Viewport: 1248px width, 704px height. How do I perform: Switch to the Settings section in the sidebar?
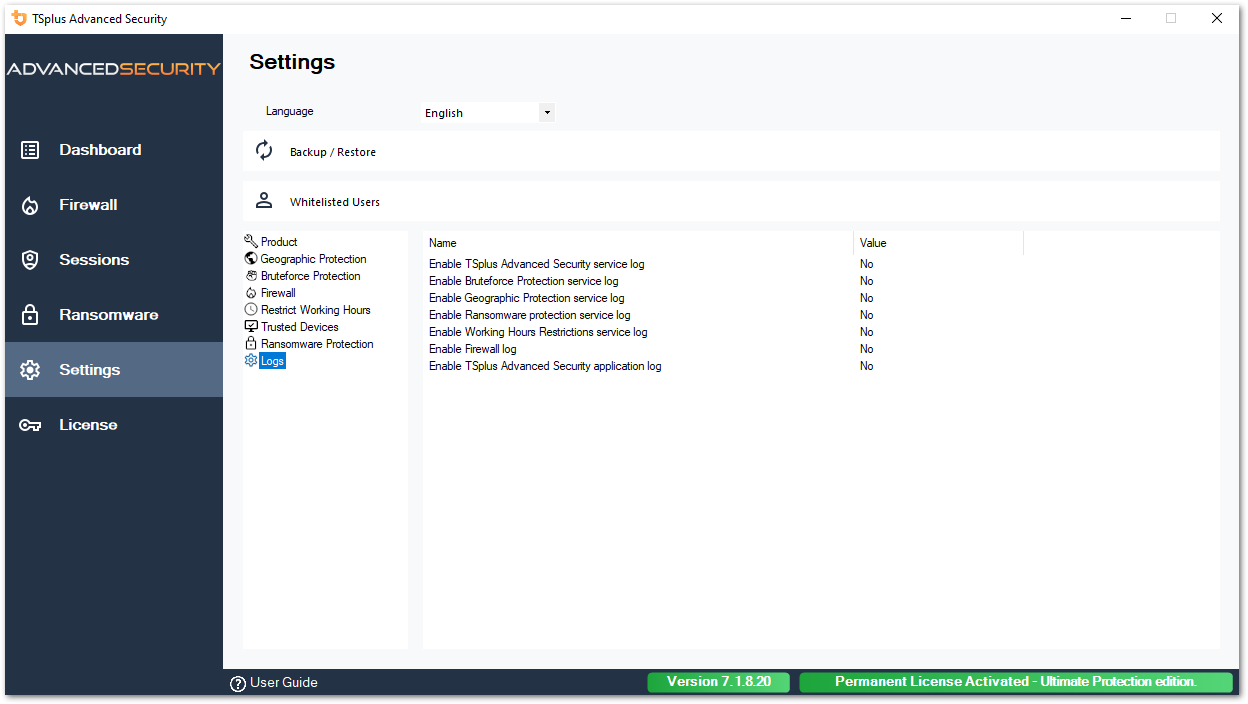(x=89, y=369)
